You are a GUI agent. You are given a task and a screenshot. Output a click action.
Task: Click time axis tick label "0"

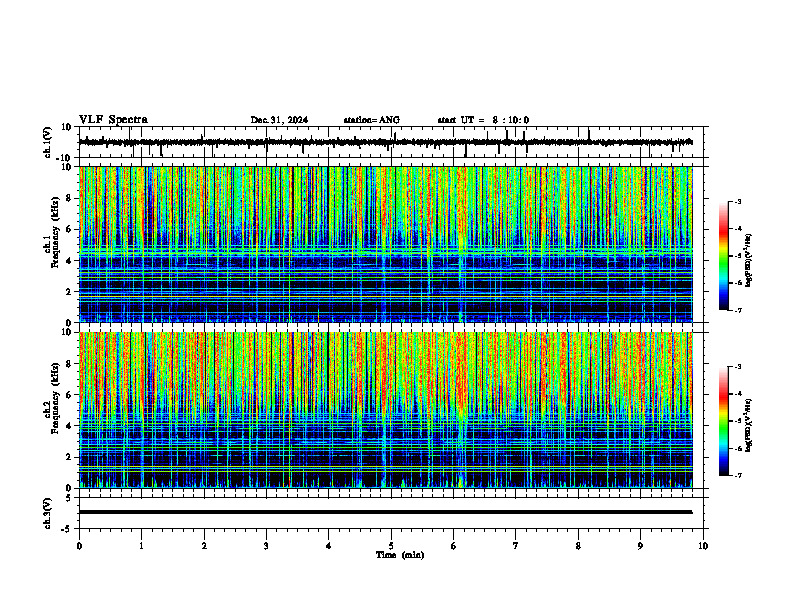point(79,546)
